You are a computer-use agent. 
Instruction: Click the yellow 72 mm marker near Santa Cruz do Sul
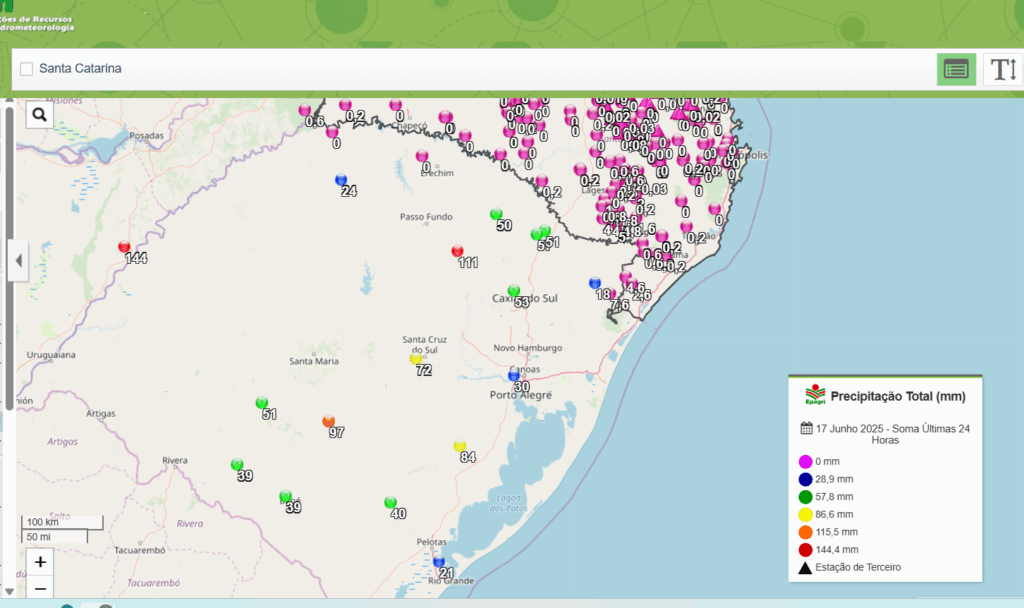point(416,359)
